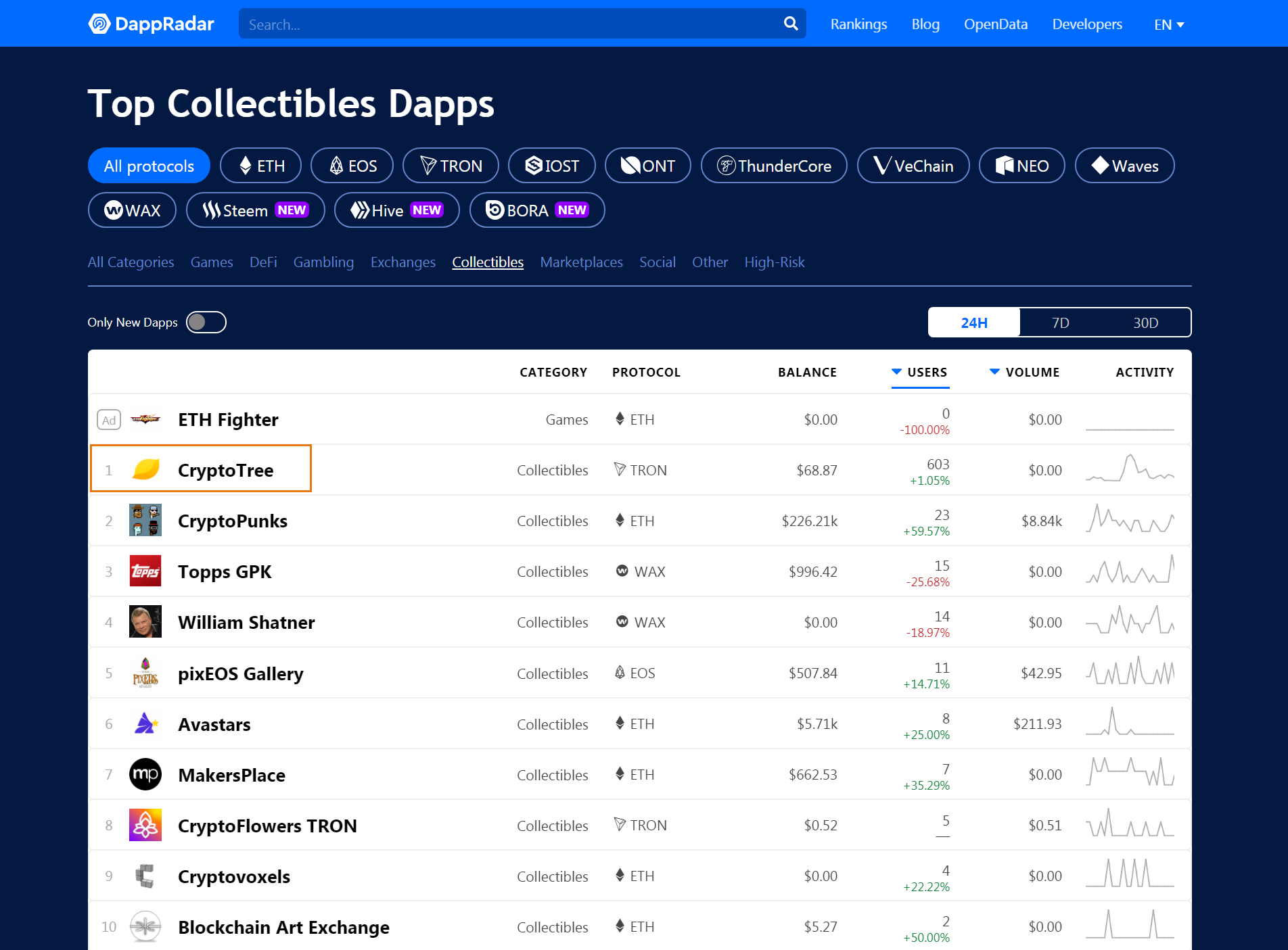Open ETH Fighter ad logo
The height and width of the screenshot is (950, 1288).
pos(145,419)
